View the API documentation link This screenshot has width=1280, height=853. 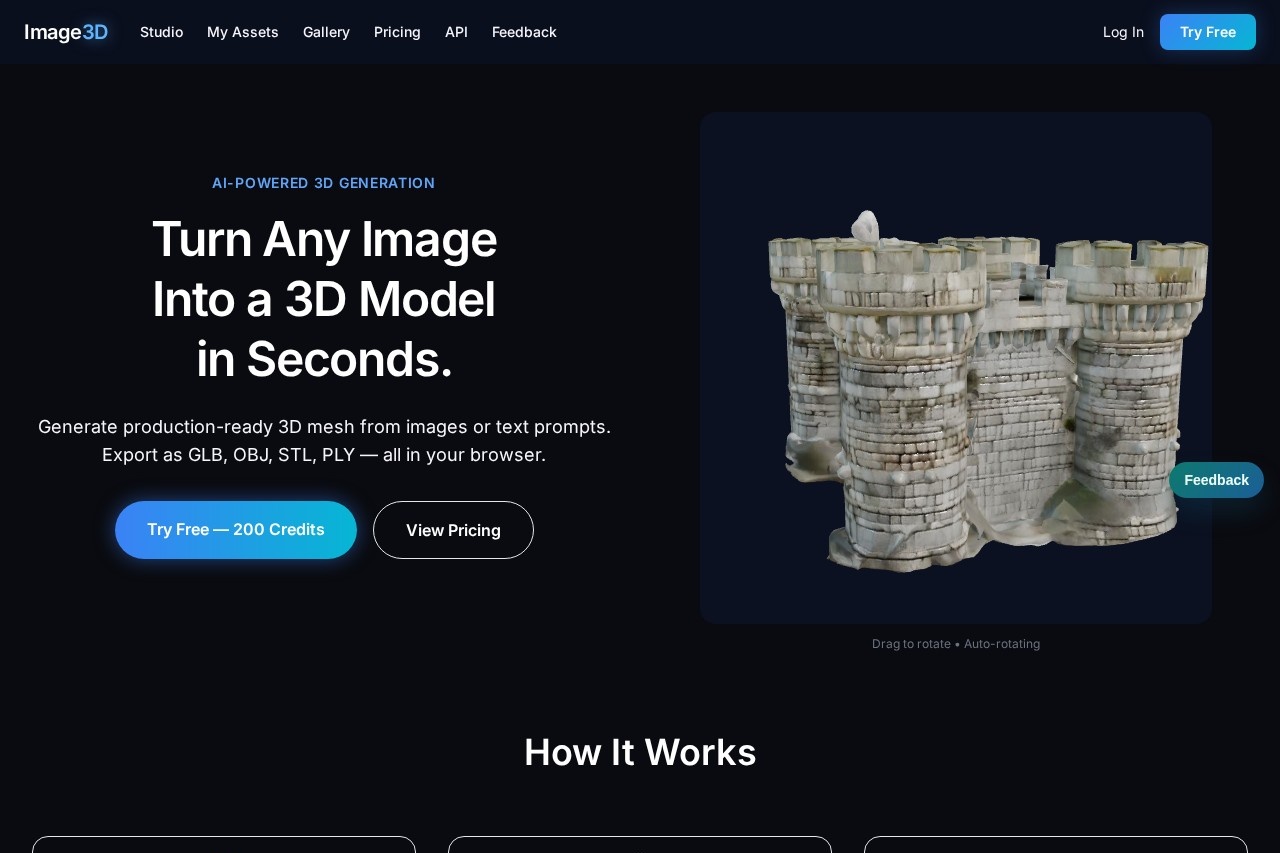456,32
